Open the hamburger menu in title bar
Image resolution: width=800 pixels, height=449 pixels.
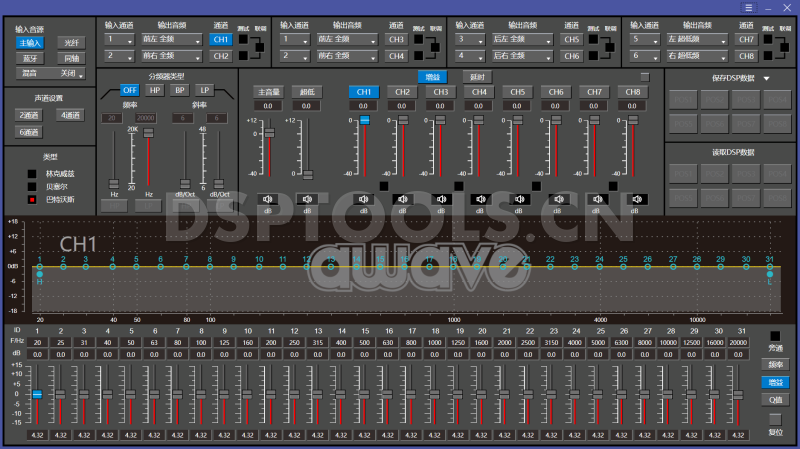coord(747,7)
